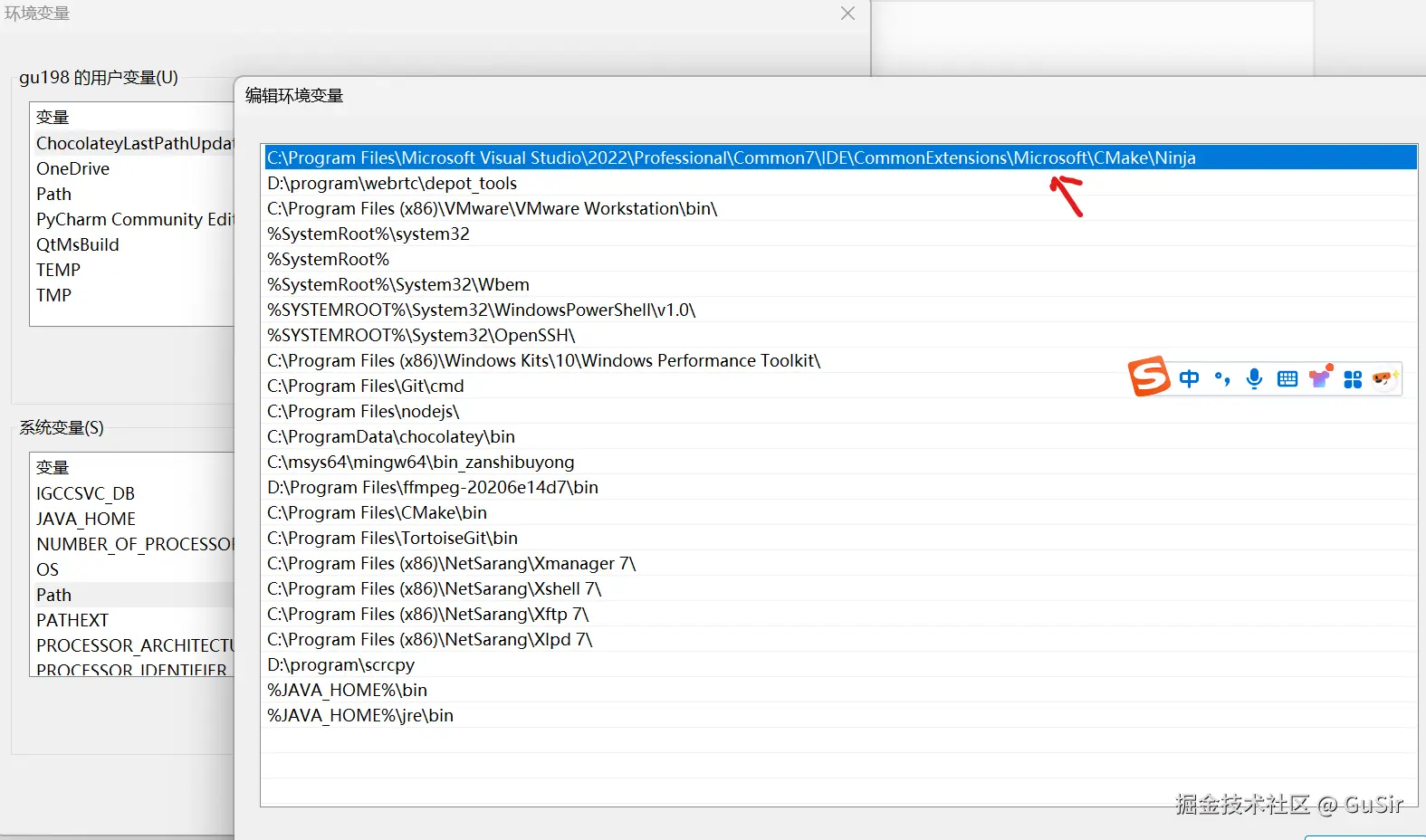Select Path in user variables list
The height and width of the screenshot is (840, 1426).
tap(133, 194)
